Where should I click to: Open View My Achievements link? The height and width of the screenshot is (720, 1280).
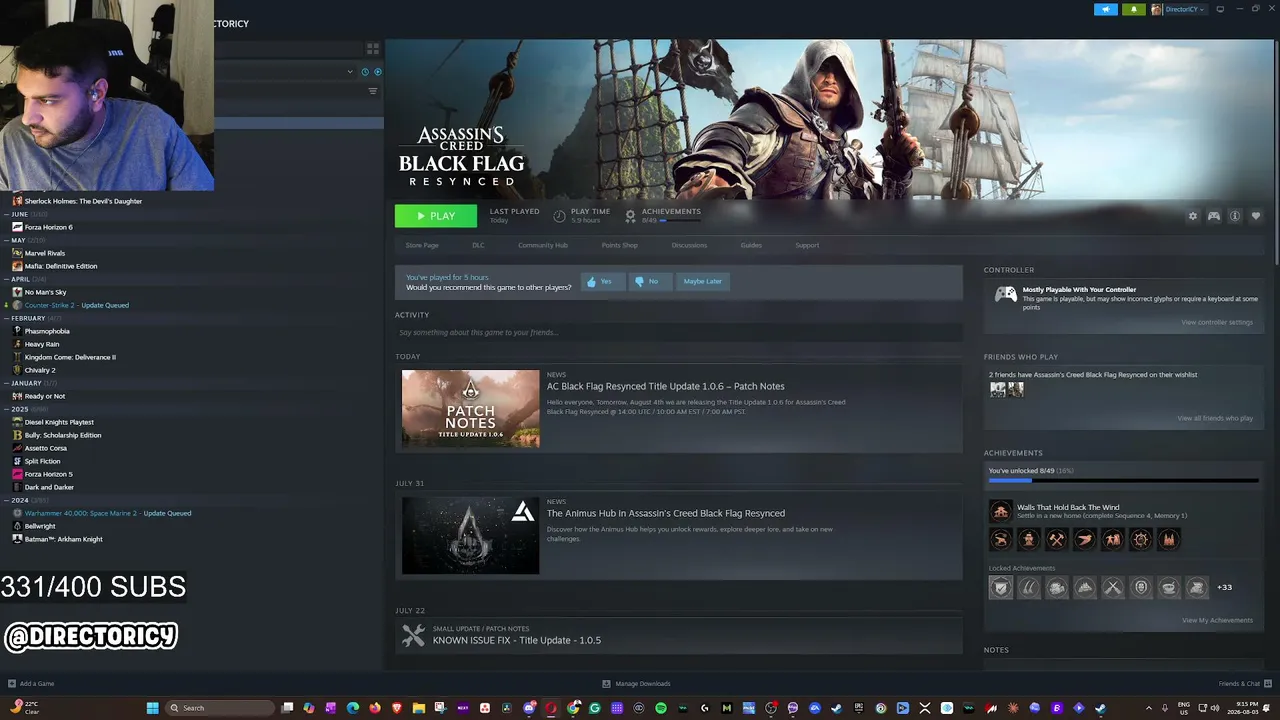click(1217, 620)
